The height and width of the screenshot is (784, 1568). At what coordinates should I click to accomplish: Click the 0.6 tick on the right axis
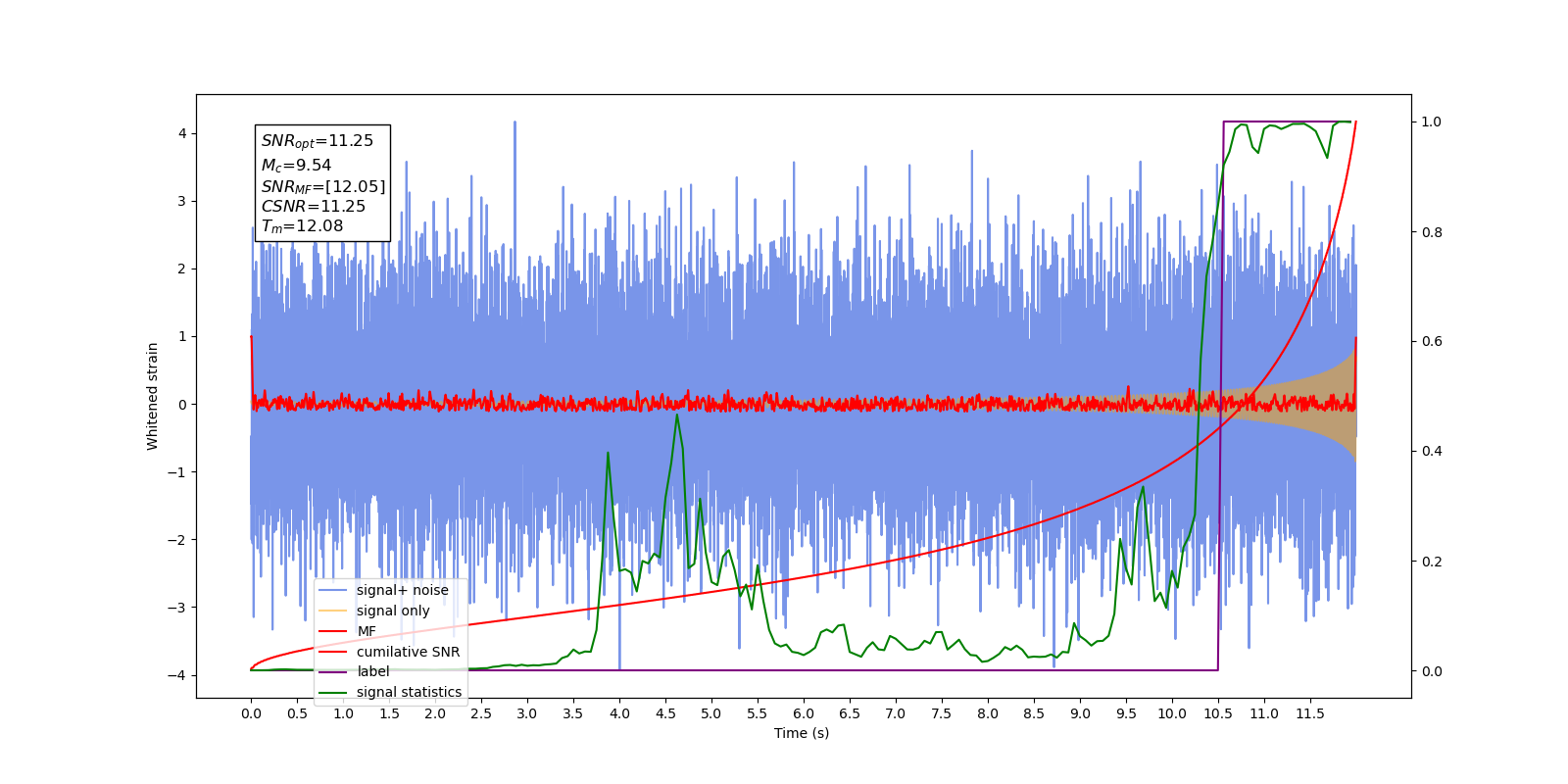(1432, 342)
